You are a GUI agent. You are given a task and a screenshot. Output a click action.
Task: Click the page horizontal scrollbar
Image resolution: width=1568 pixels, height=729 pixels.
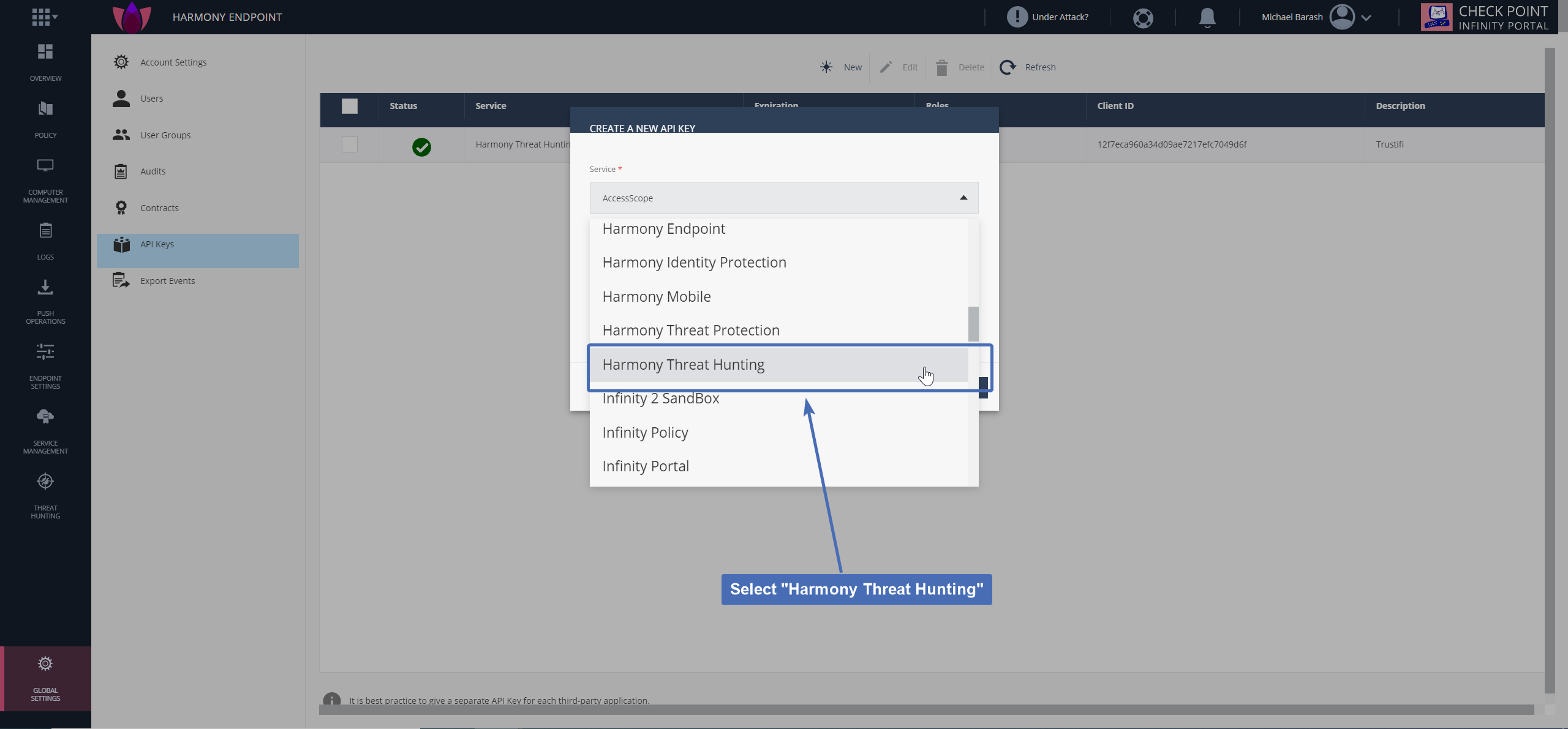(x=926, y=709)
